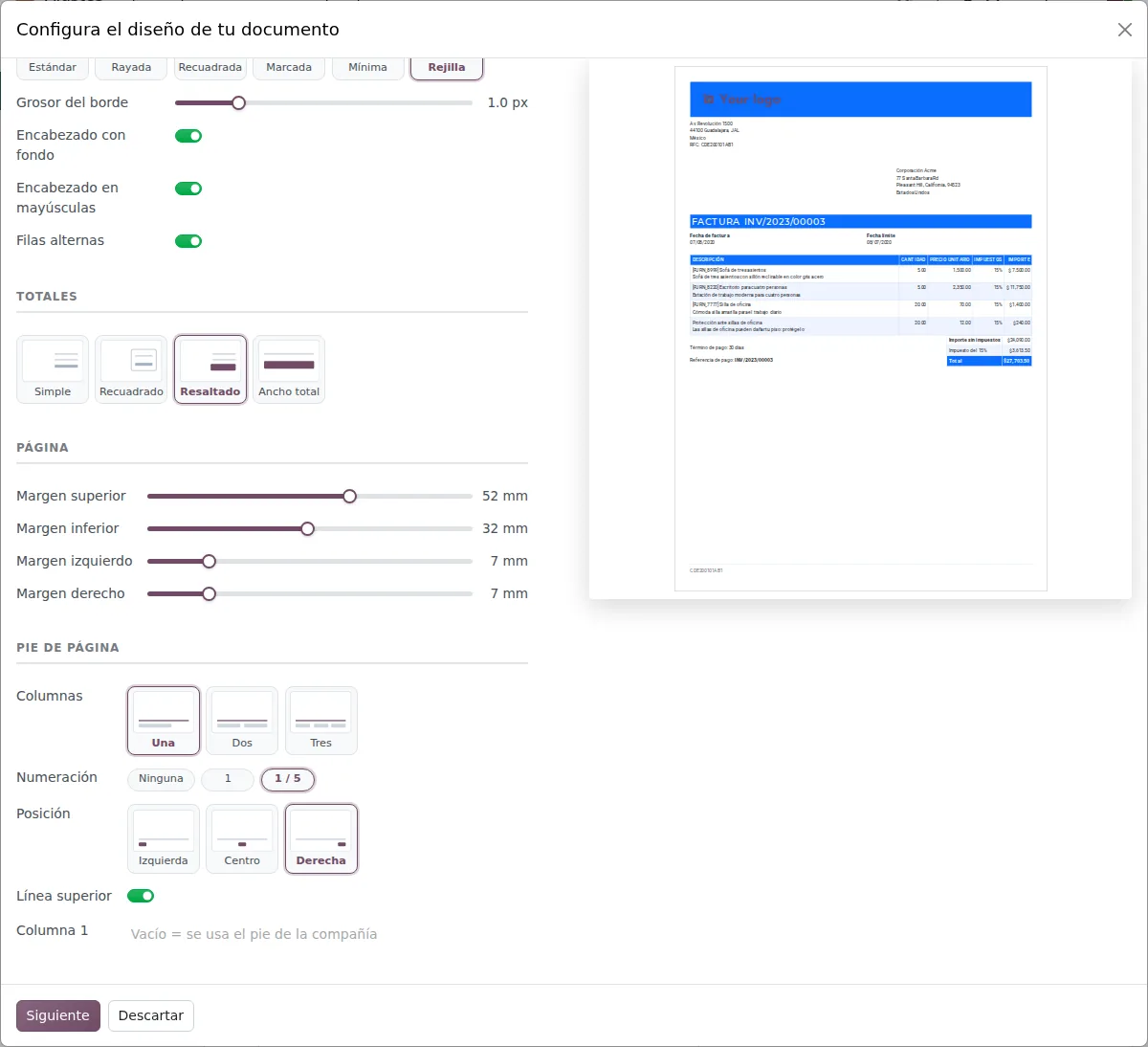Viewport: 1148px width, 1047px height.
Task: Click the Margen inferior slider handle
Action: tap(308, 529)
